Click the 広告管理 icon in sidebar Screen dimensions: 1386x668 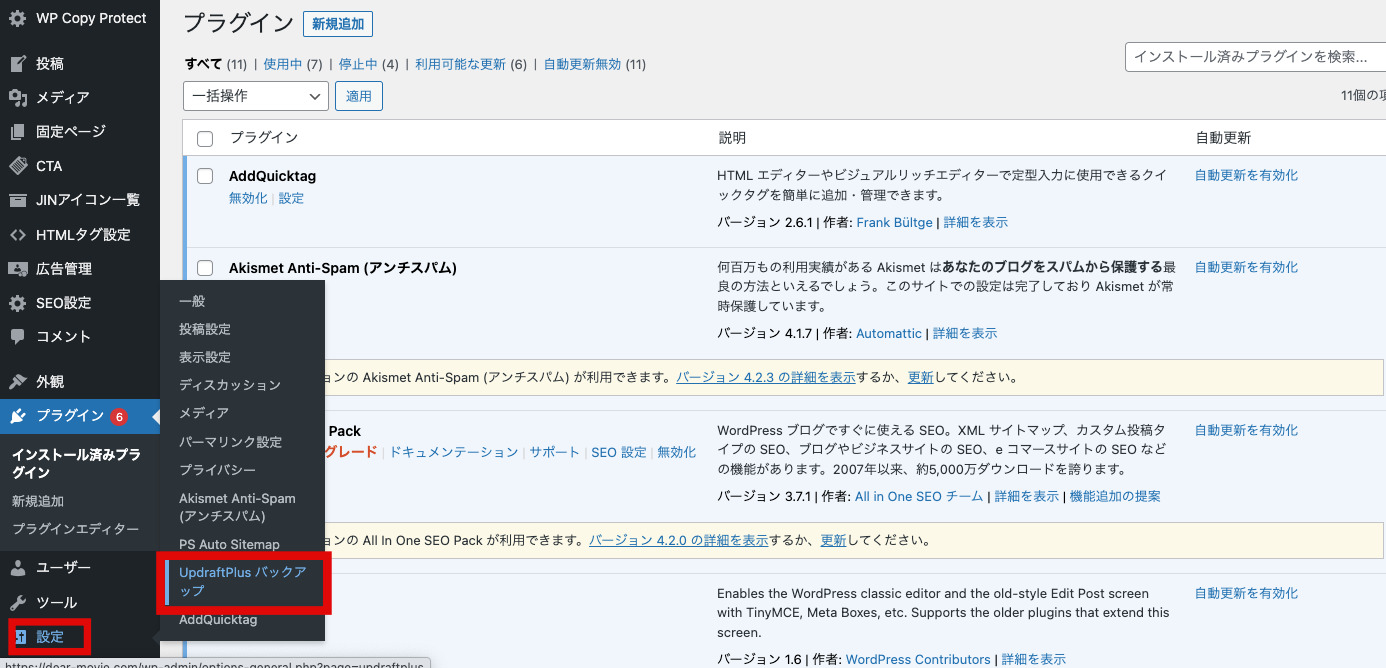click(x=18, y=269)
